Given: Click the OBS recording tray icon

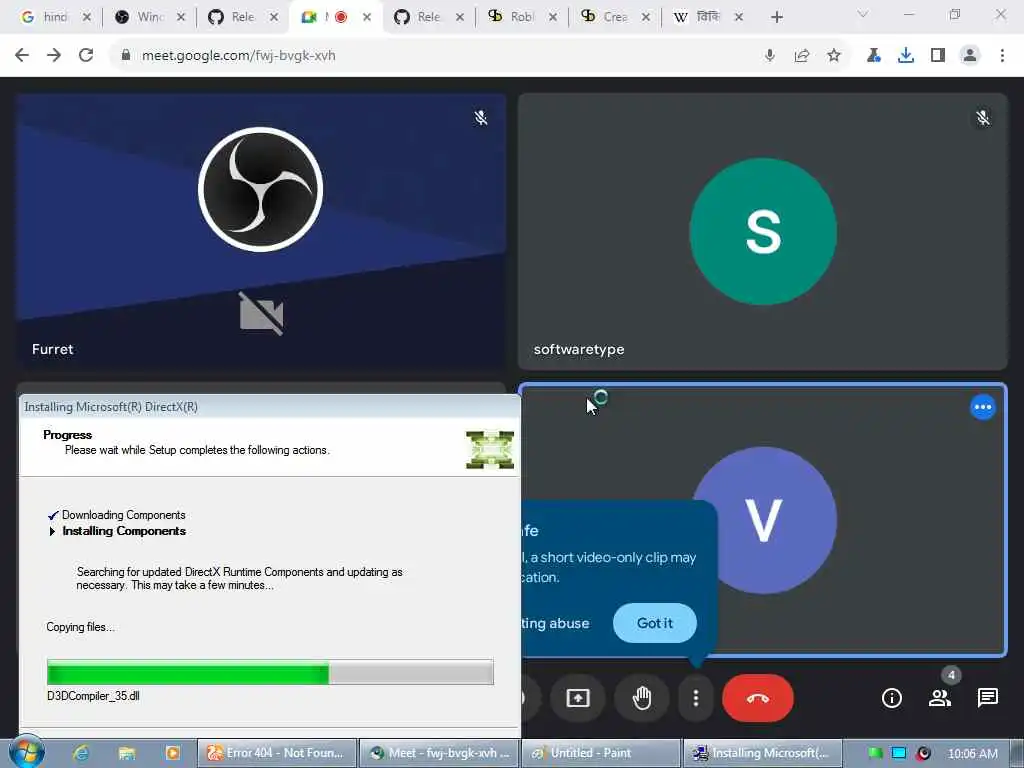Looking at the screenshot, I should click(923, 753).
